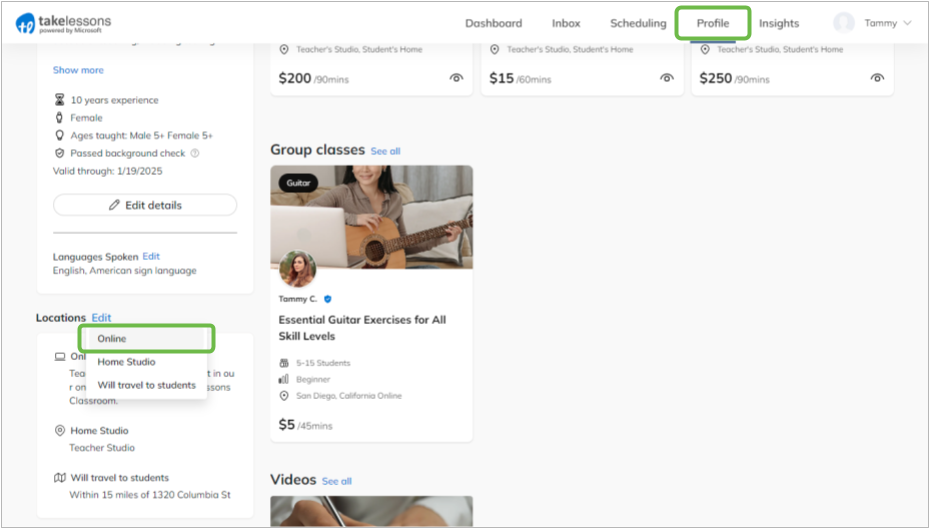Viewport: 930px width, 529px height.
Task: Click Edit next to Locations
Action: pos(101,318)
